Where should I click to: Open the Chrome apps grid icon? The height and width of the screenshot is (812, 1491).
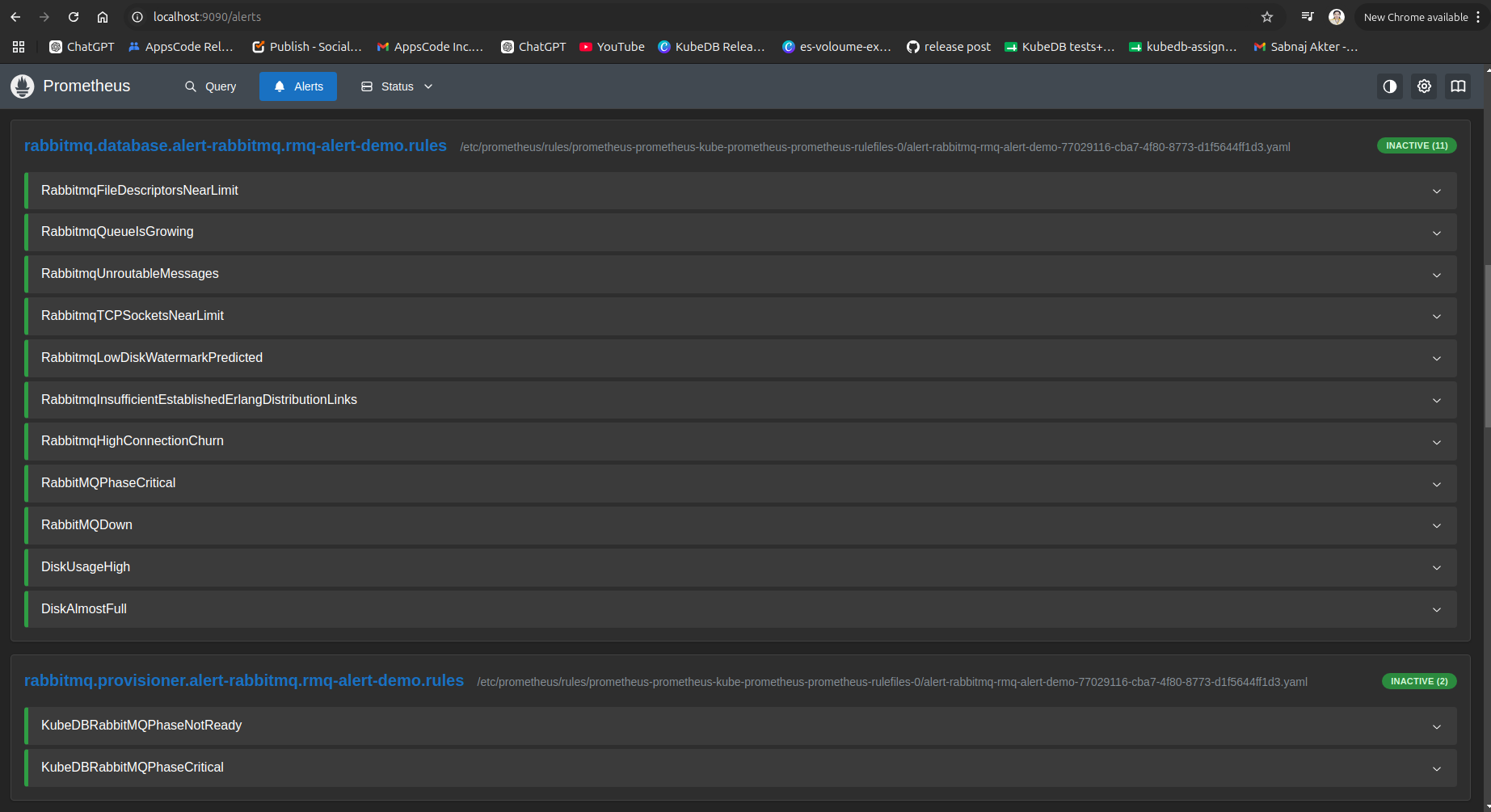click(19, 47)
